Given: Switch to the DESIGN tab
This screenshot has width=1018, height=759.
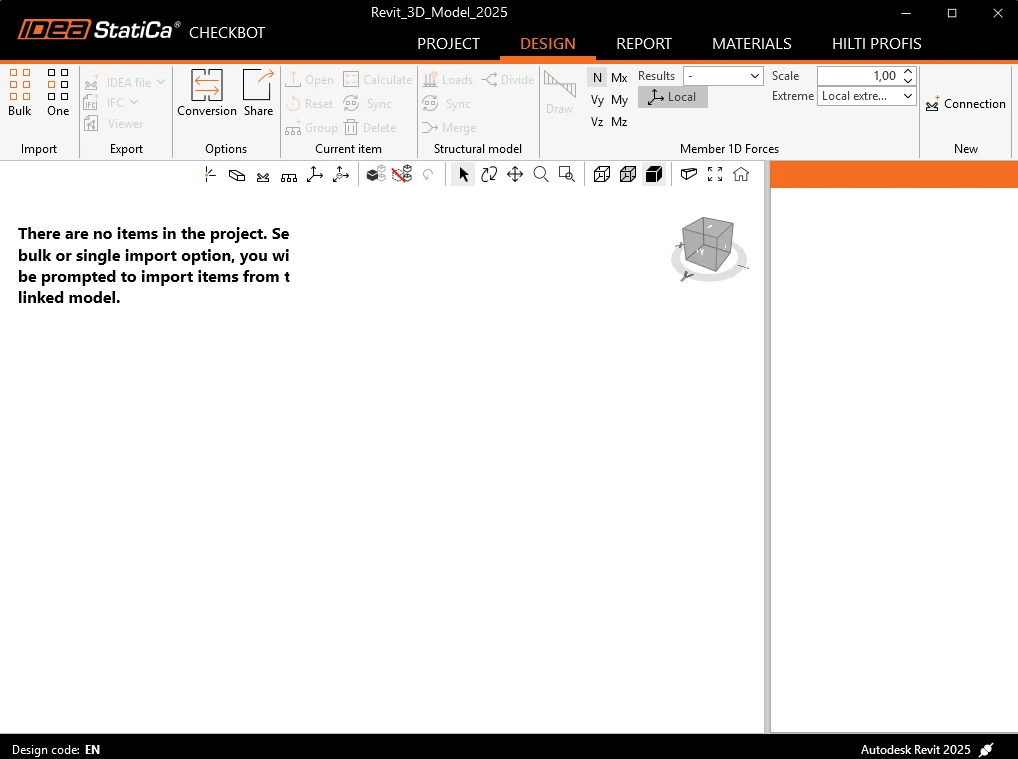Looking at the screenshot, I should [547, 44].
